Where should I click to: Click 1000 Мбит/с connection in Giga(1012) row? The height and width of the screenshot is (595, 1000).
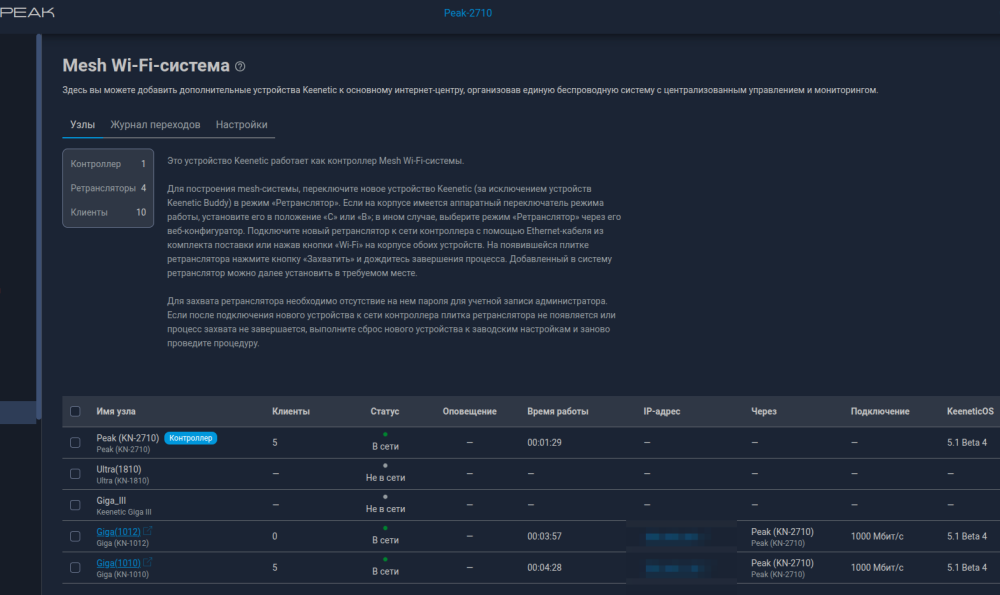click(877, 536)
